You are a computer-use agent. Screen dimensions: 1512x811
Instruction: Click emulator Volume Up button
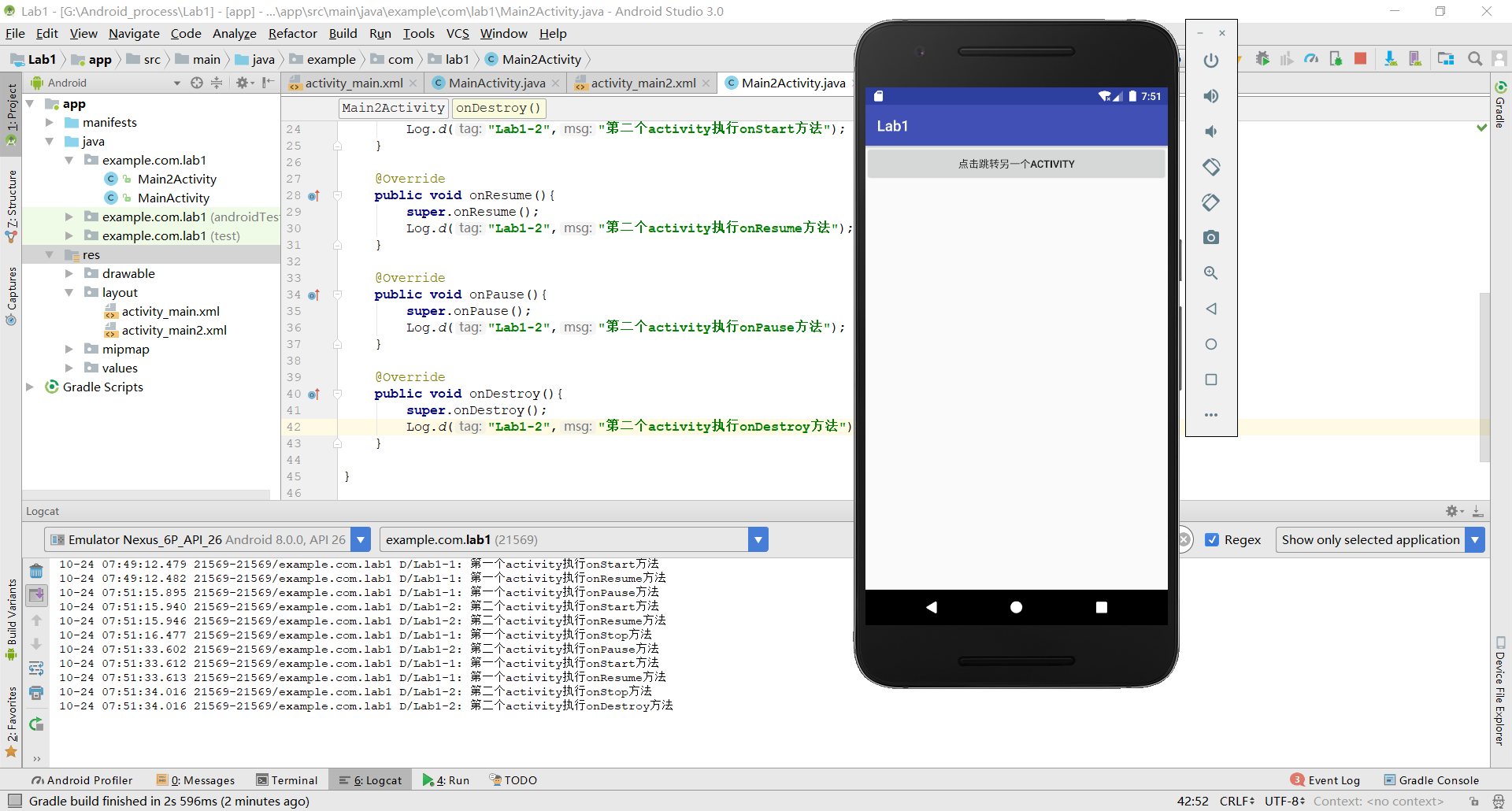[x=1211, y=96]
